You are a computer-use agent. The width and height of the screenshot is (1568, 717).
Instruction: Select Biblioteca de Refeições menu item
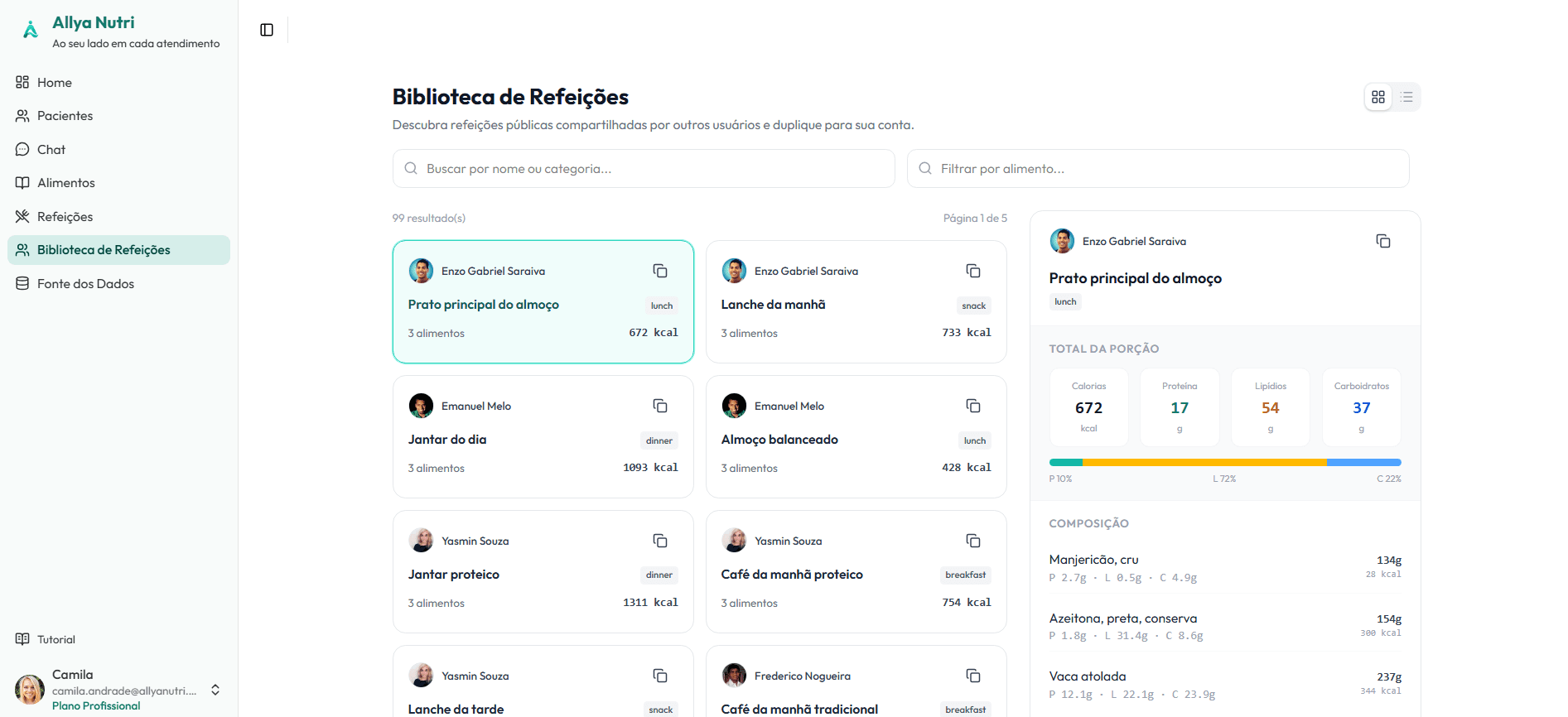(118, 250)
